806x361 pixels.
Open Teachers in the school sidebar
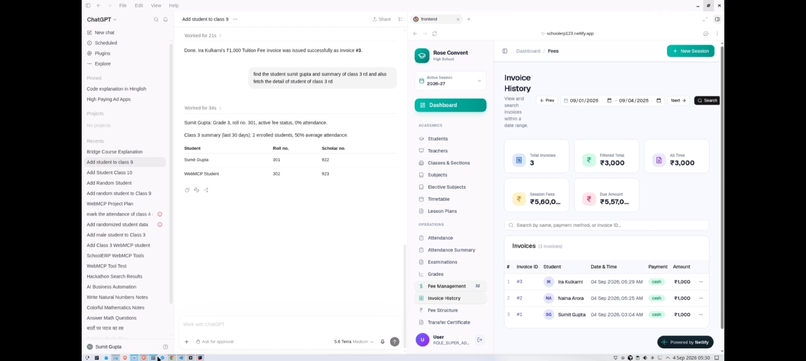[437, 151]
